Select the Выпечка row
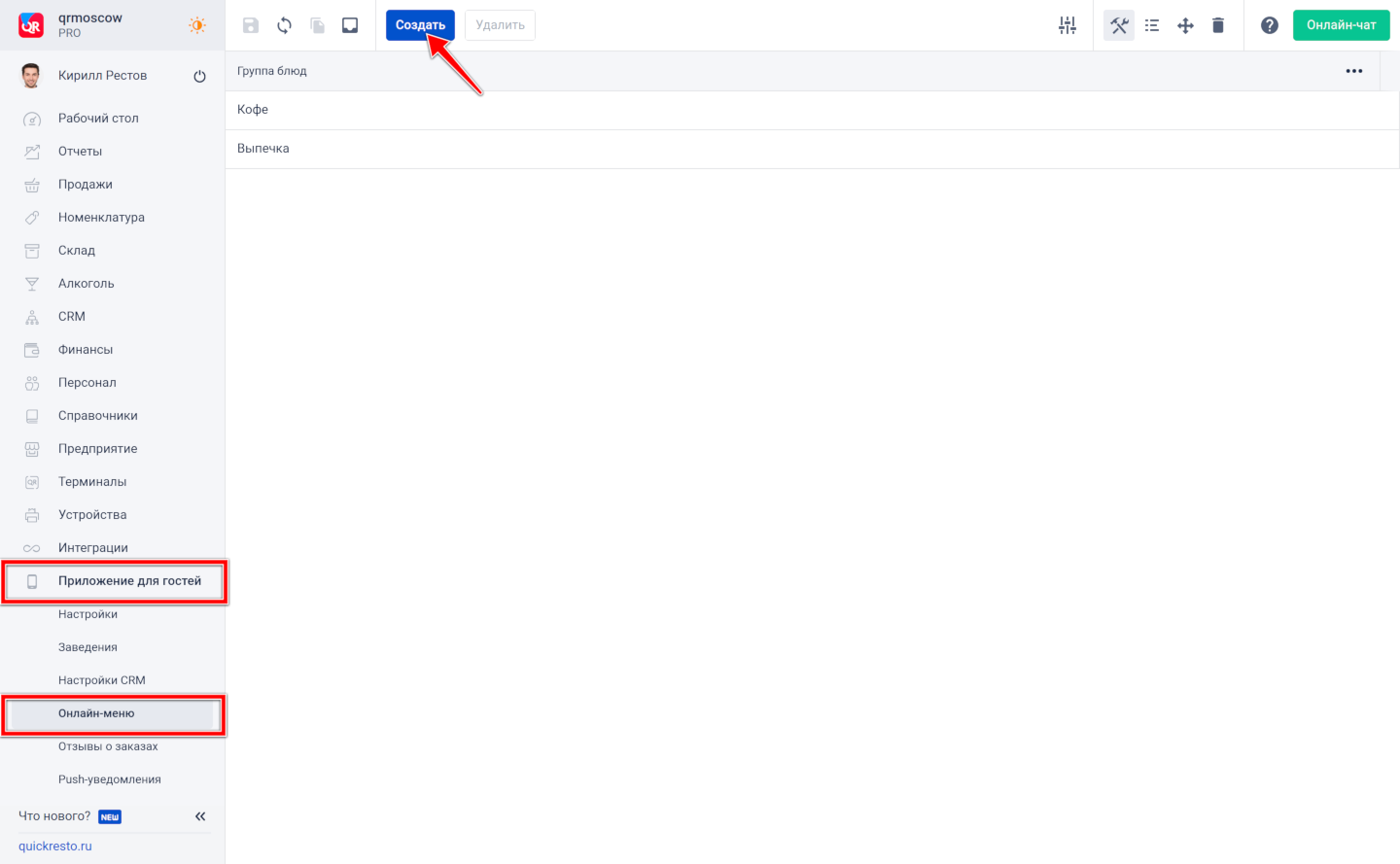The height and width of the screenshot is (864, 1400). pyautogui.click(x=812, y=149)
